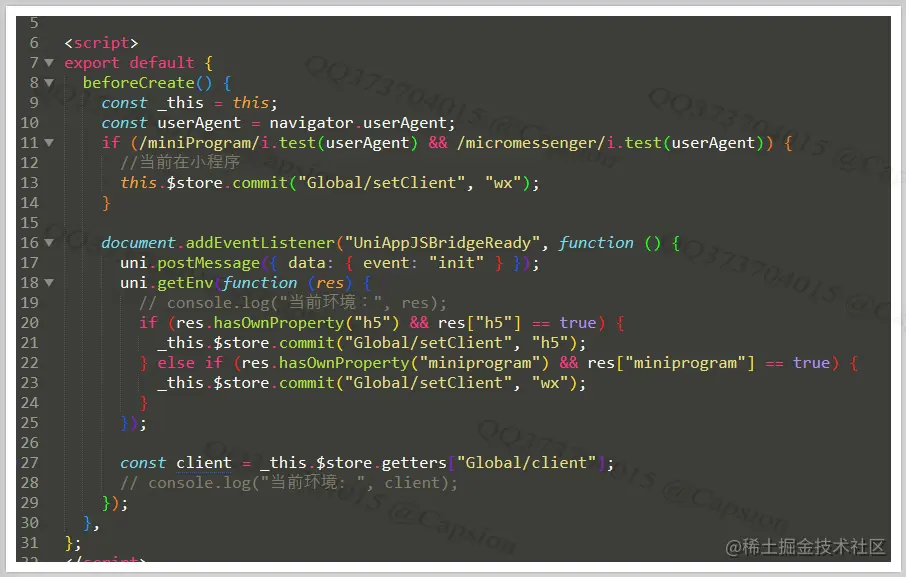This screenshot has height=577, width=906.
Task: Click line number 20 in the gutter
Action: click(29, 322)
